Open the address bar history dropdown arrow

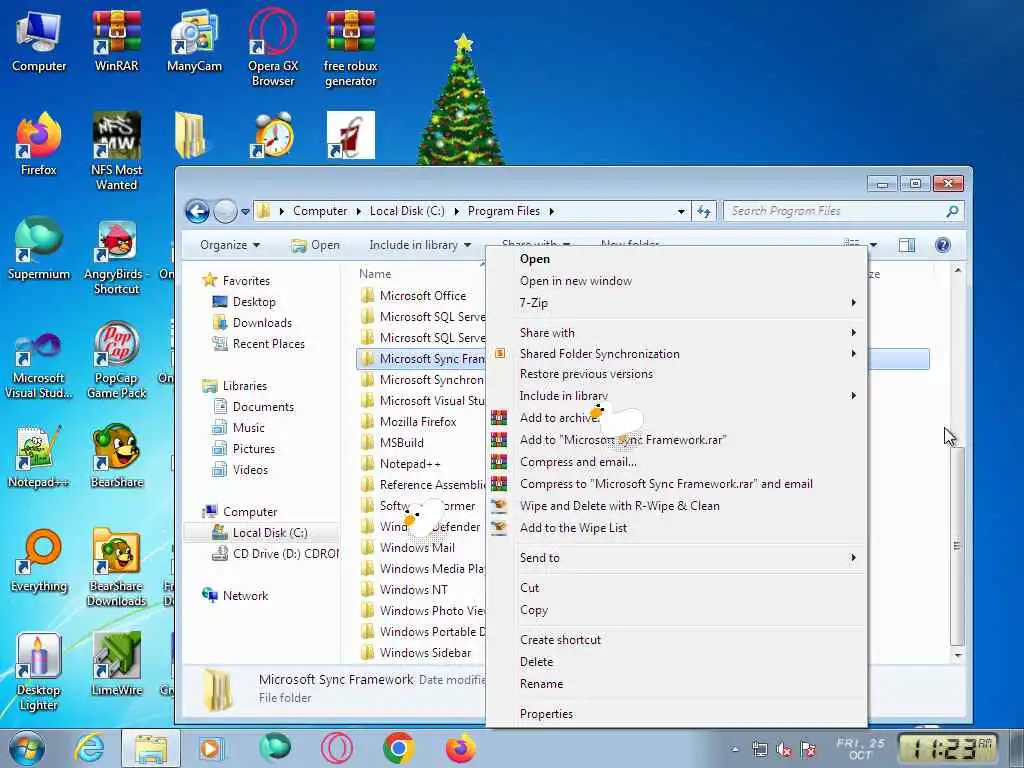tap(680, 212)
